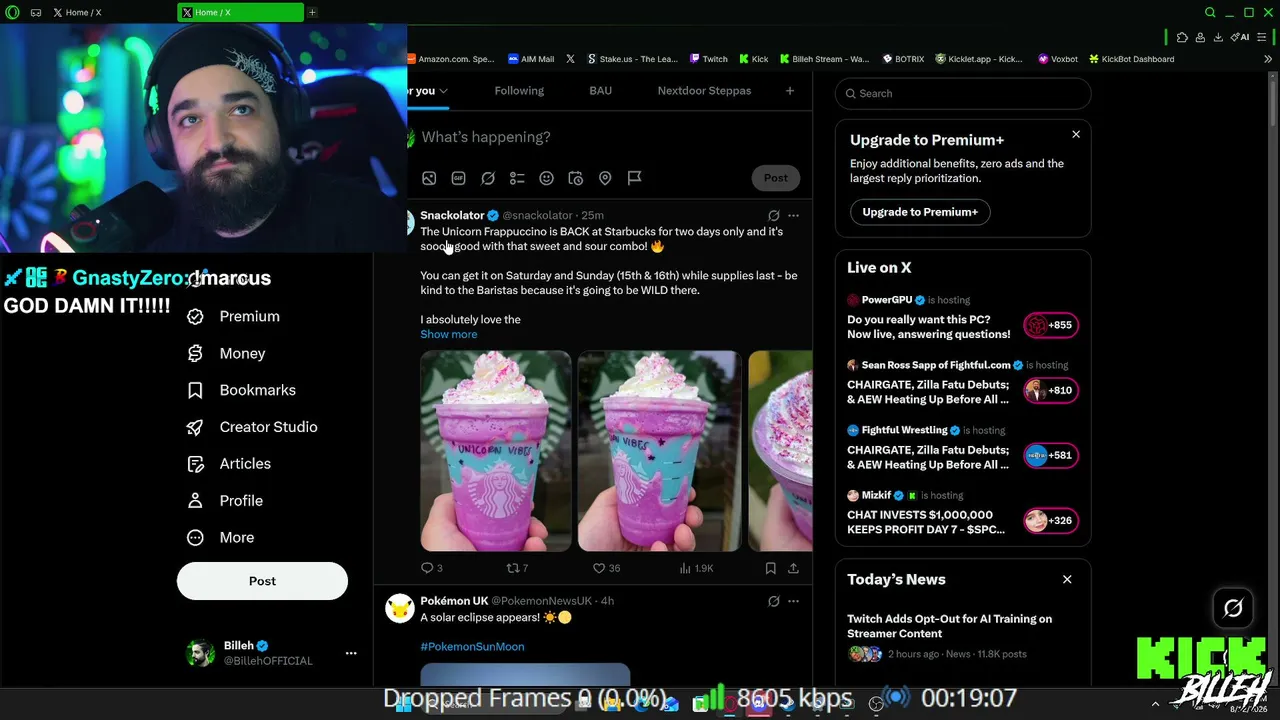Dismiss the Upgrade to Premium+ card
Viewport: 1280px width, 720px height.
point(1076,134)
